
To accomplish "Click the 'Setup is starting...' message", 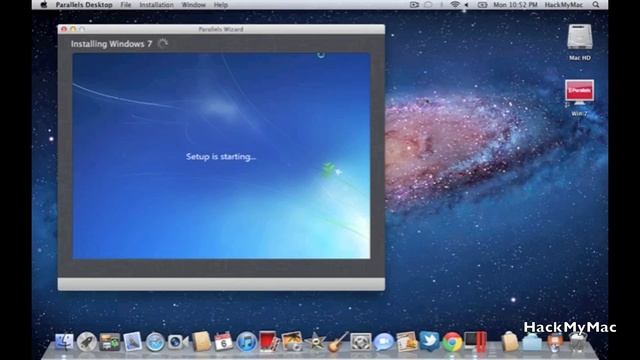I will [x=221, y=157].
